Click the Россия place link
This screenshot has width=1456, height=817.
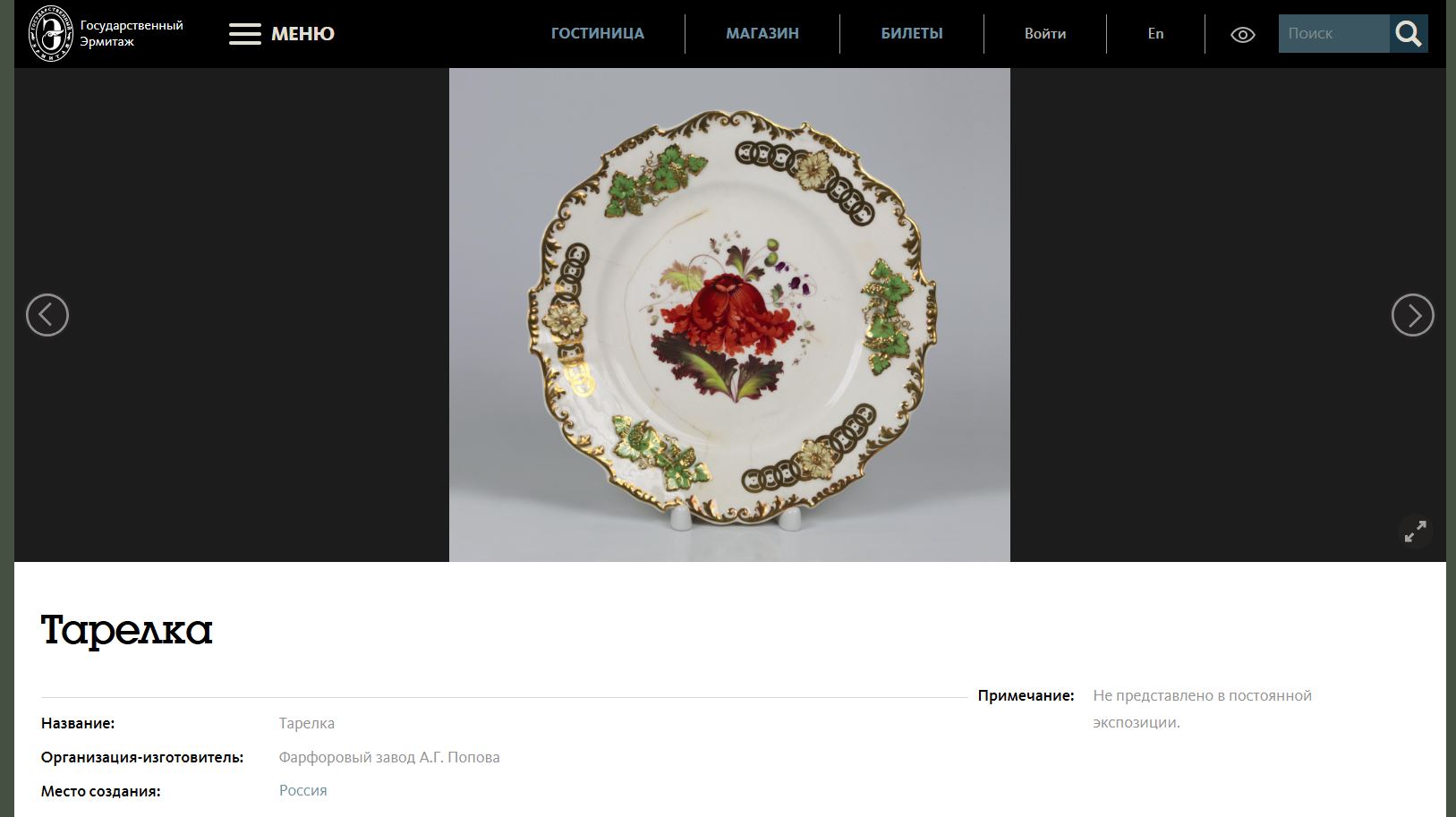(x=303, y=790)
